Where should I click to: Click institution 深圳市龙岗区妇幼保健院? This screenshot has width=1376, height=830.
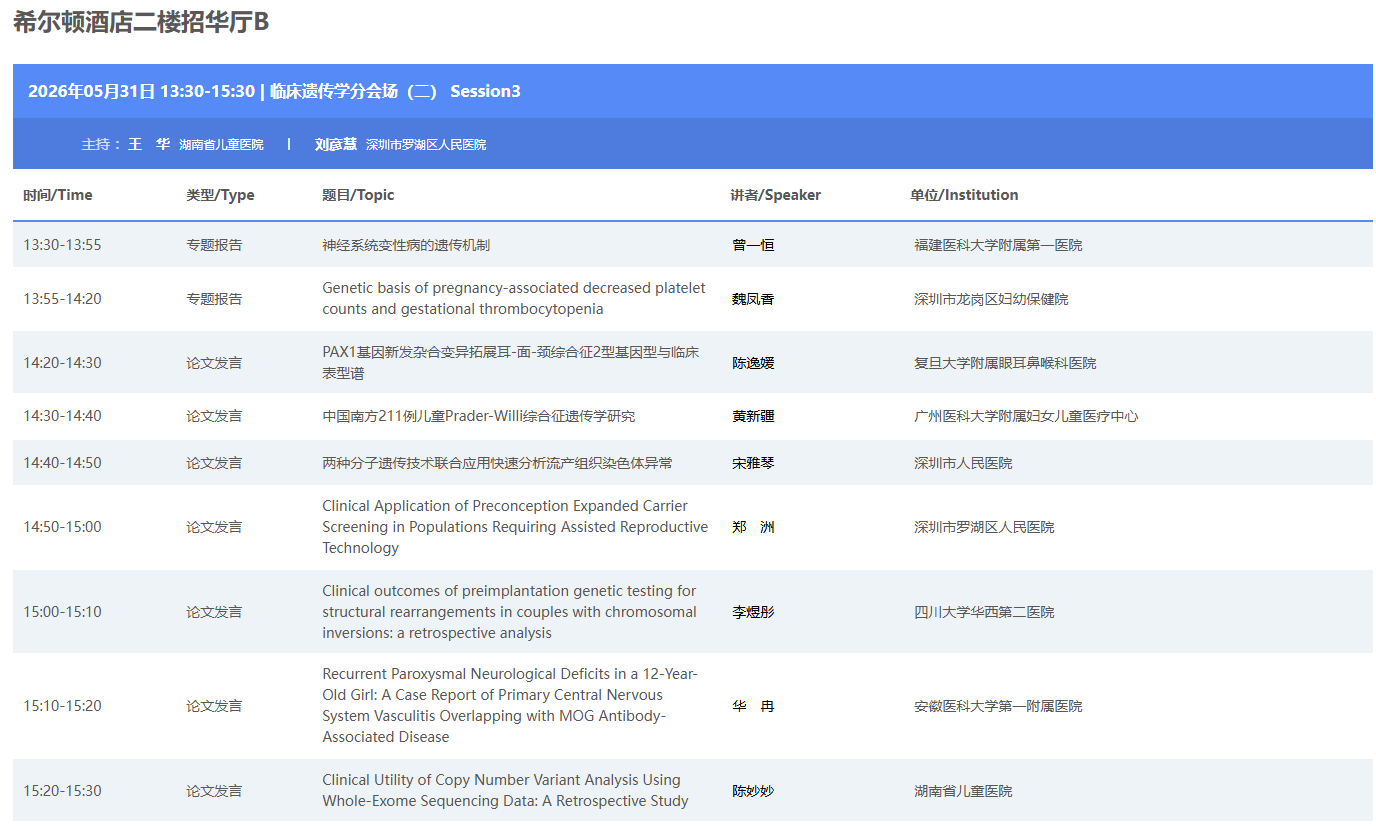pyautogui.click(x=991, y=299)
